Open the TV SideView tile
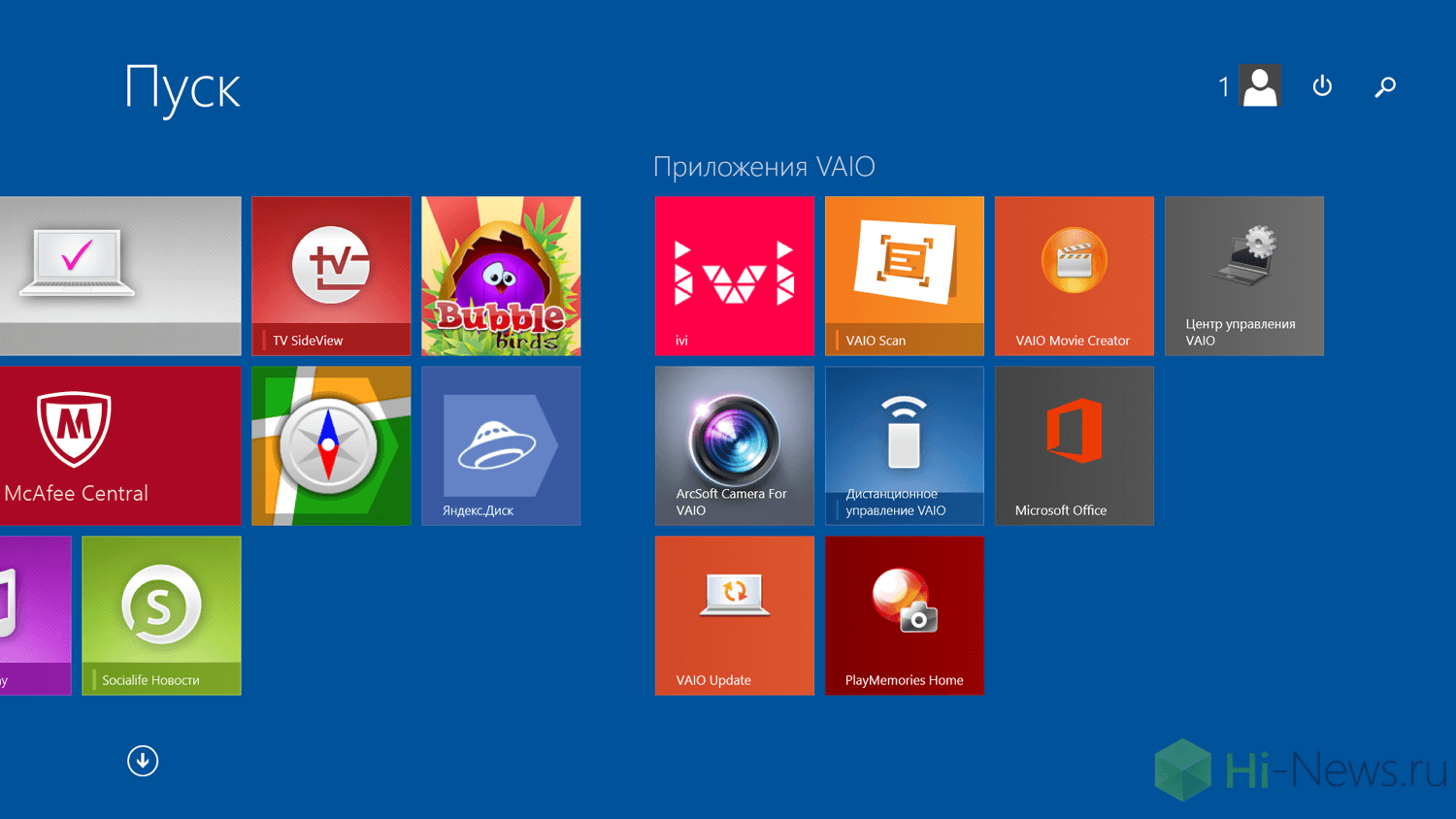Image resolution: width=1456 pixels, height=819 pixels. tap(331, 276)
